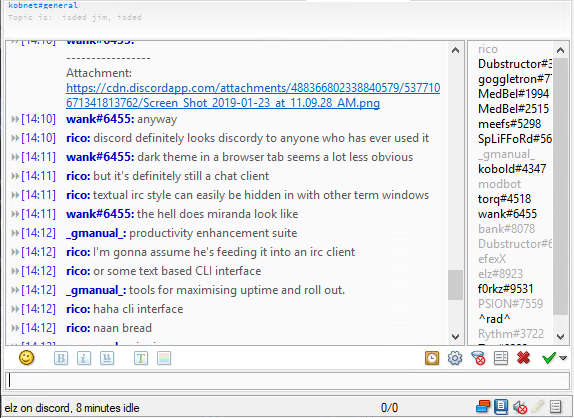Select ^rad^ in the user list
Screen dimensions: 574x418
click(494, 319)
